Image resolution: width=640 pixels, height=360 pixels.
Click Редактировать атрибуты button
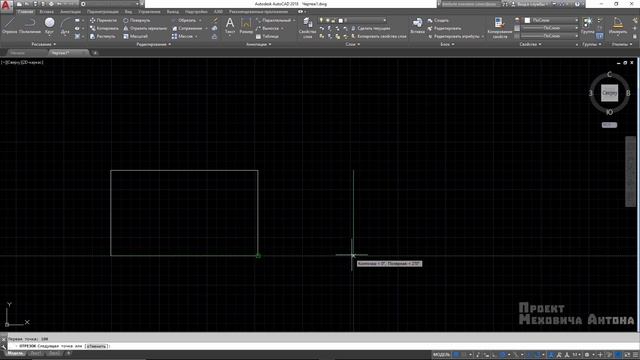(x=453, y=36)
